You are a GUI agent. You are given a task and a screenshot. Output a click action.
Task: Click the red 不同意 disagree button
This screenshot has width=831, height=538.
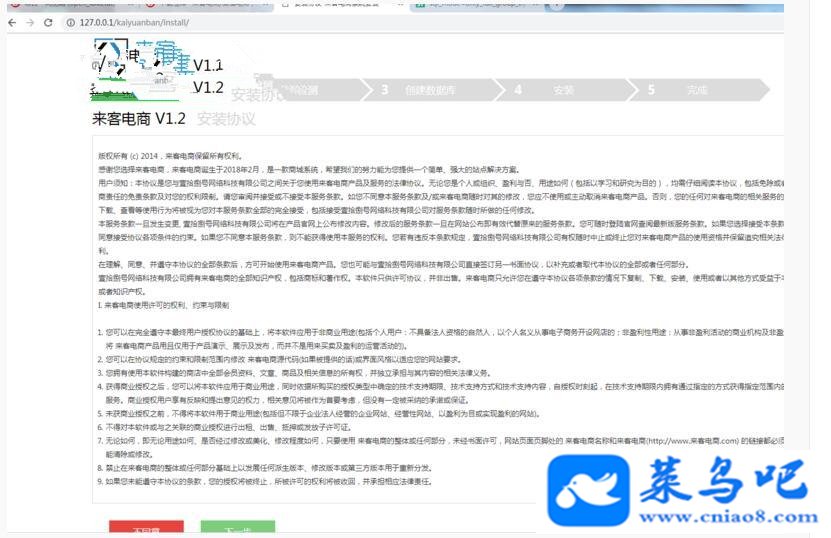[146, 527]
